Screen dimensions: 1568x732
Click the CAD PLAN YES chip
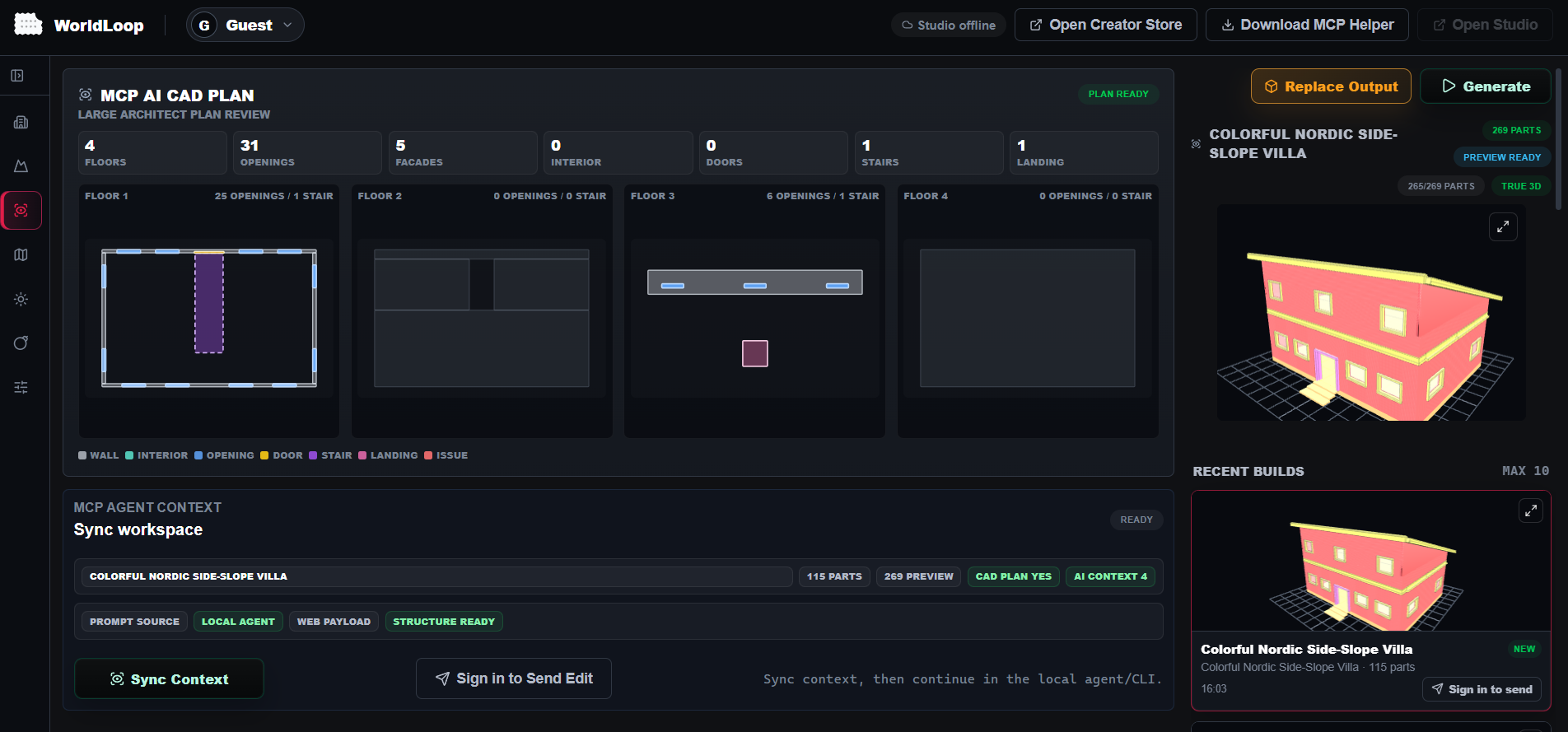[x=1014, y=576]
